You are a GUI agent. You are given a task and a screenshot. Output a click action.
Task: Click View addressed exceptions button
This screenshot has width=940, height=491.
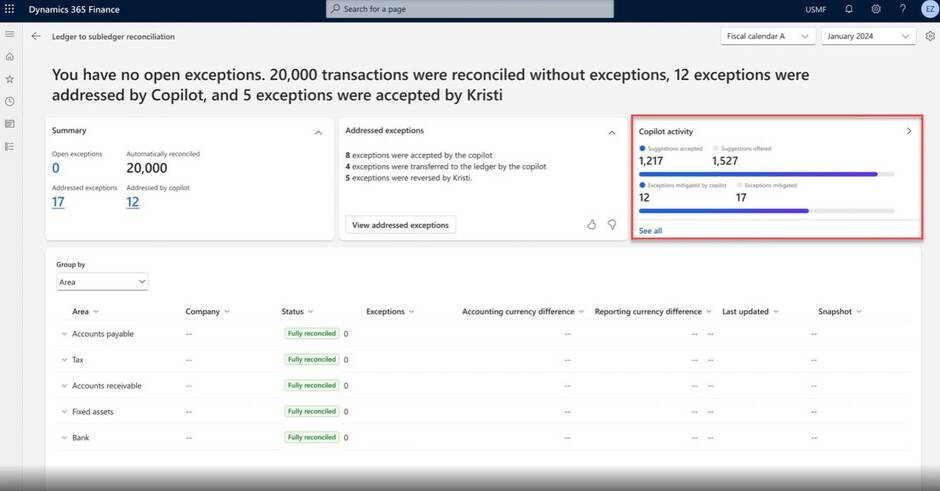(400, 225)
